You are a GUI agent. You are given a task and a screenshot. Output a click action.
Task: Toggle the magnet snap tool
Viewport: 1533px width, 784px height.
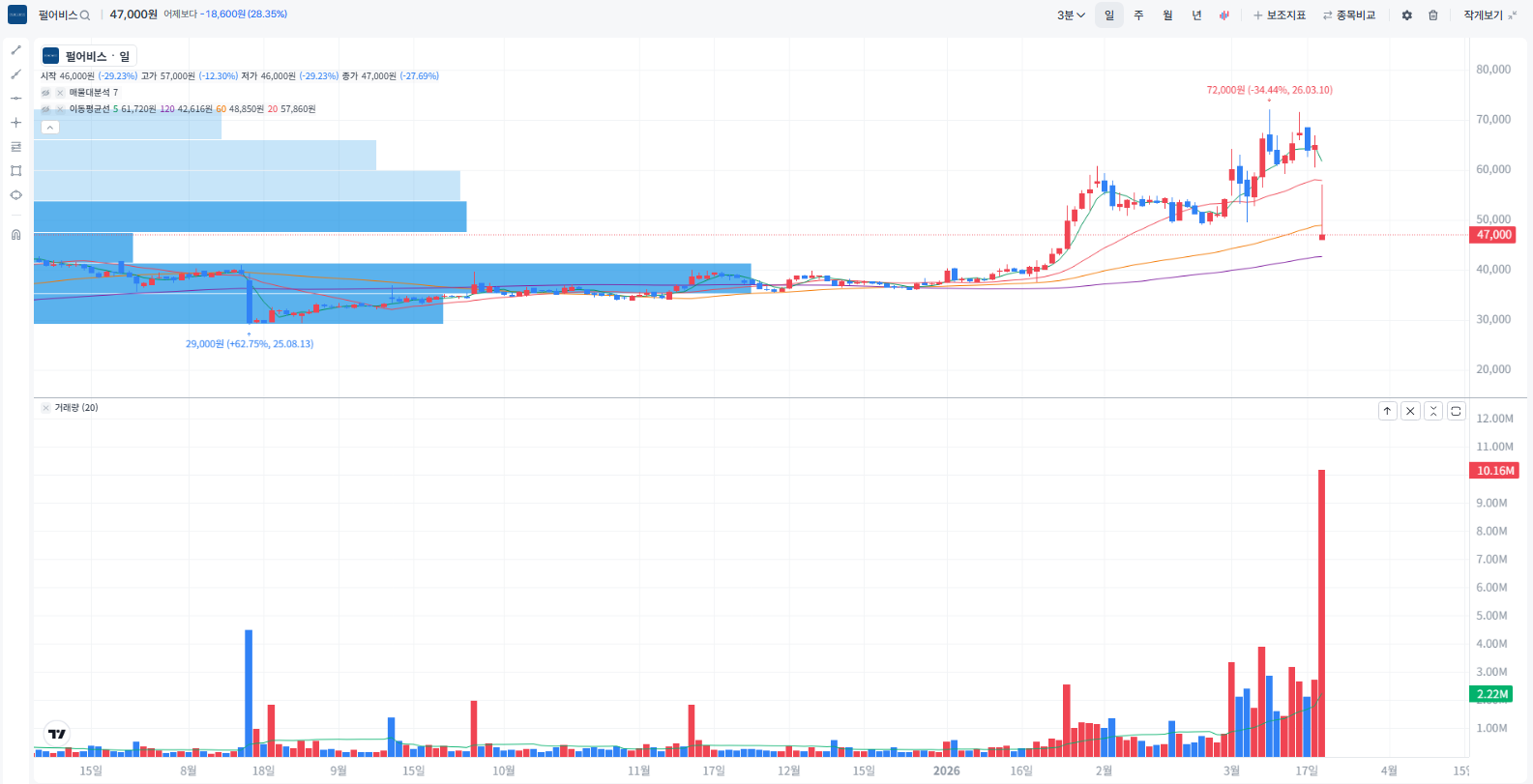point(15,235)
